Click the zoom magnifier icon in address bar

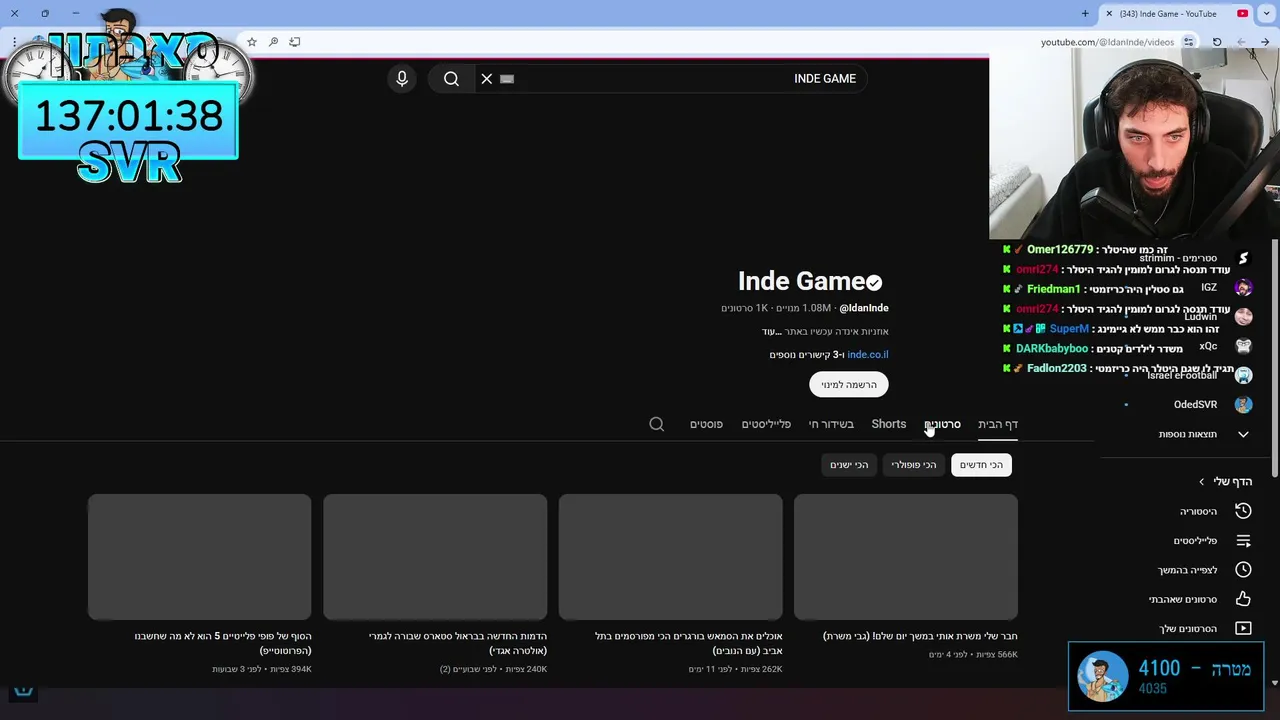coord(273,42)
